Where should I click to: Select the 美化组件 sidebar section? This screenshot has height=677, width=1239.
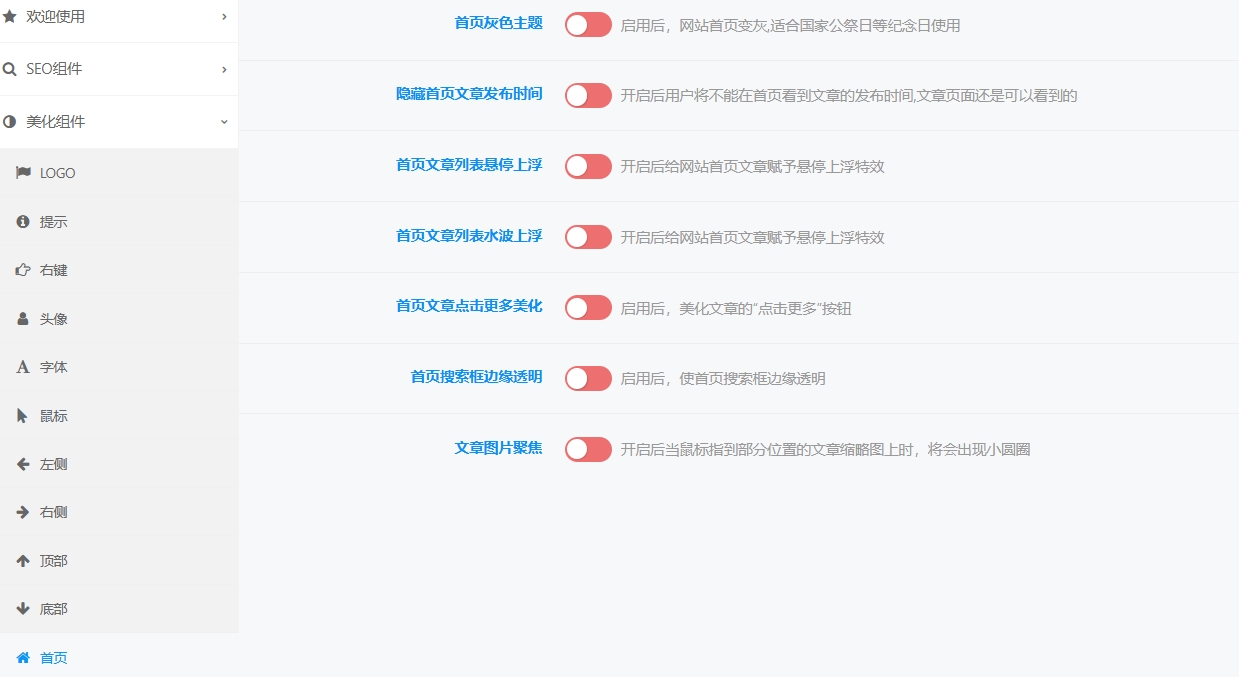click(119, 122)
